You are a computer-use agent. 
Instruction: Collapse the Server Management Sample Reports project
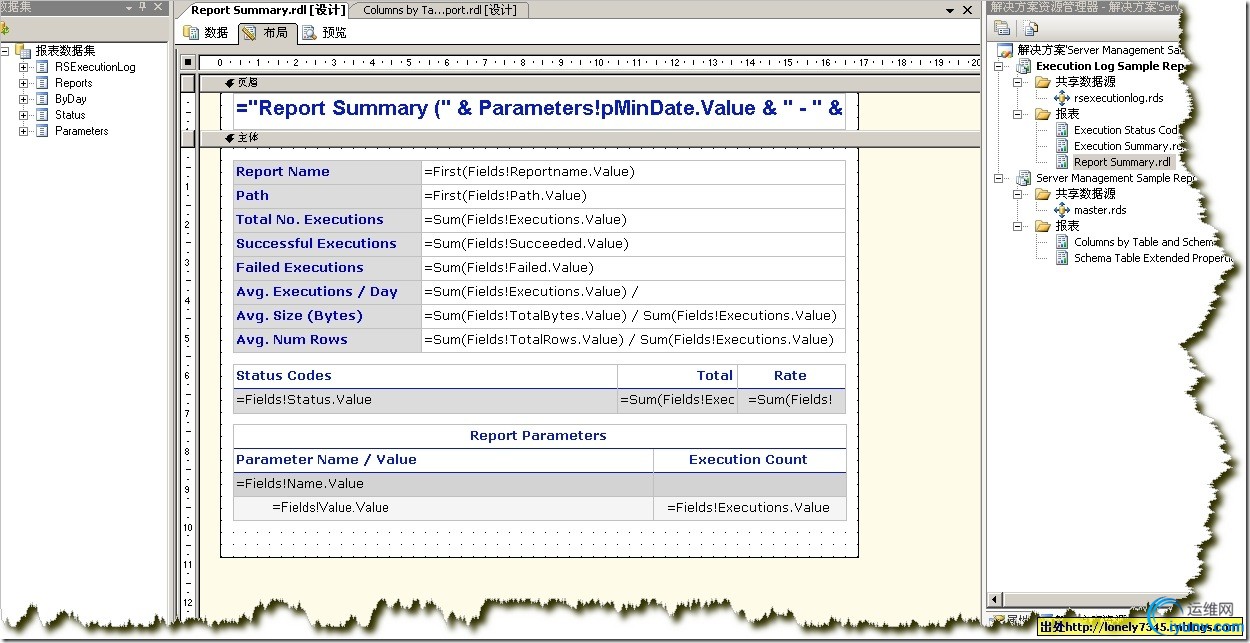(x=1000, y=179)
